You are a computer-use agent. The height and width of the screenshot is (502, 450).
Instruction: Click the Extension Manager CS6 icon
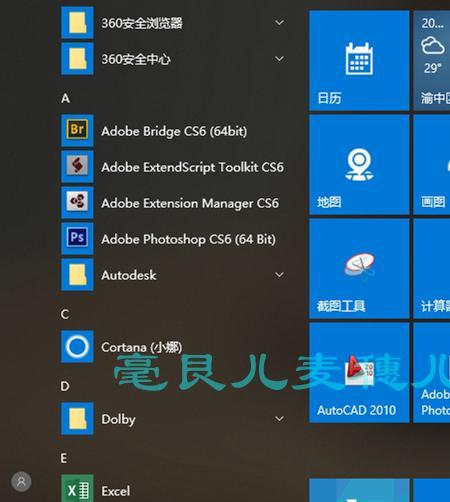pos(77,202)
